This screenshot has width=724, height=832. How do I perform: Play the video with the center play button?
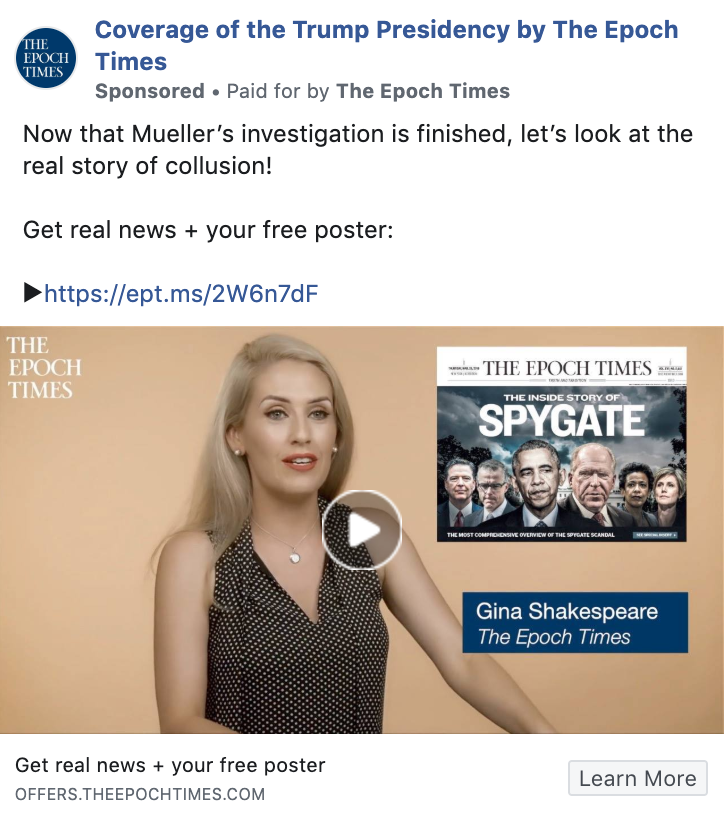click(361, 530)
